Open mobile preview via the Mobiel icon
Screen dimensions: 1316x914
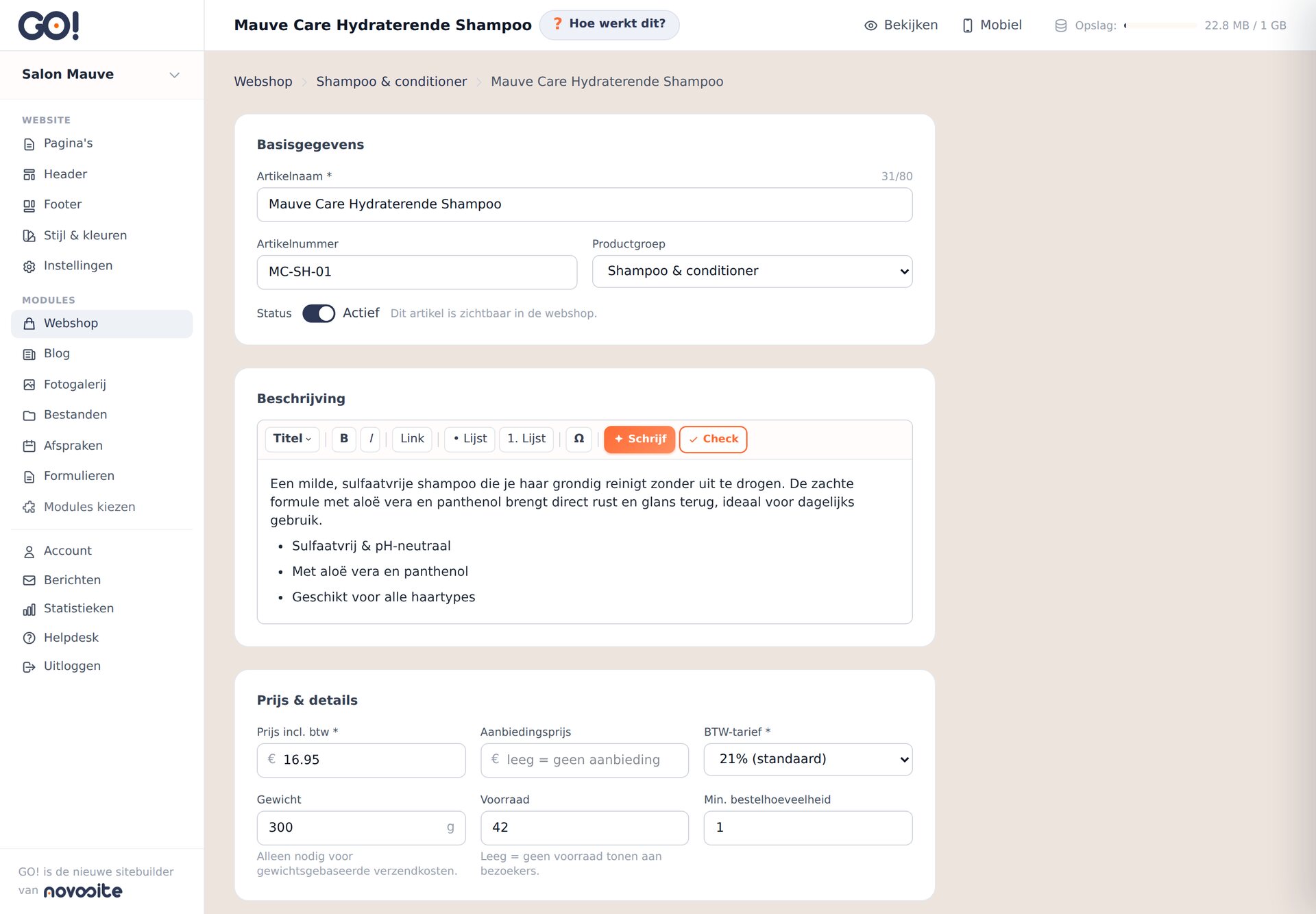(x=967, y=25)
